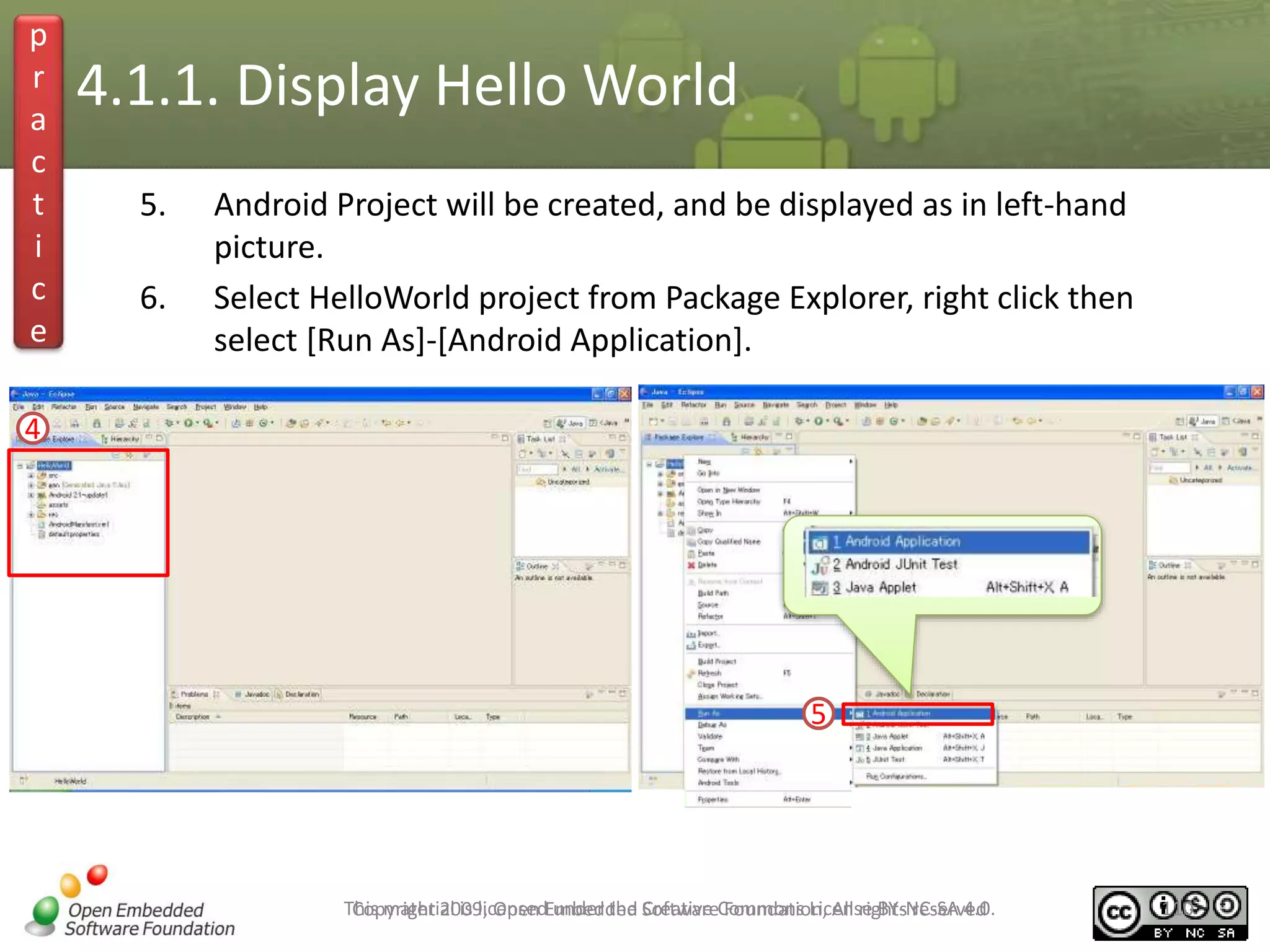
Task: Switch to Hierarchy tab in left Eclipse window
Action: click(x=120, y=439)
